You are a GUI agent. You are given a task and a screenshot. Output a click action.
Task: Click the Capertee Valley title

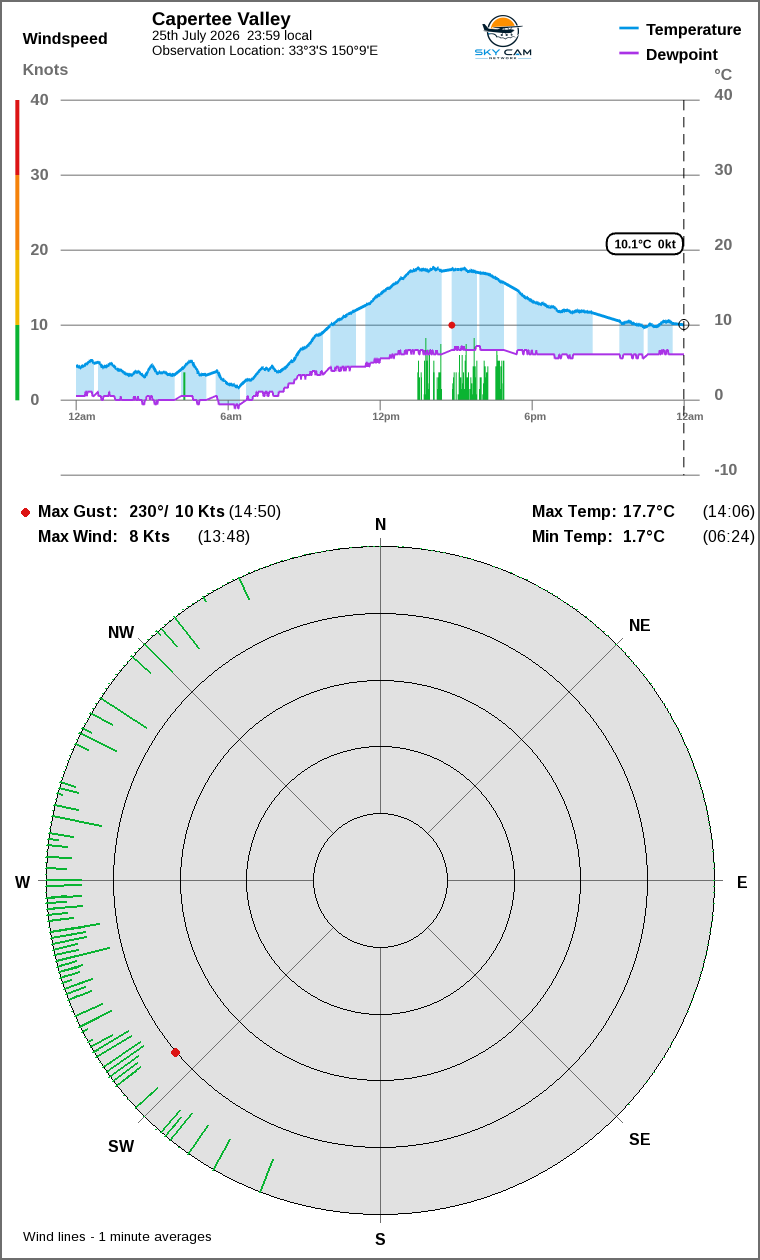click(221, 19)
